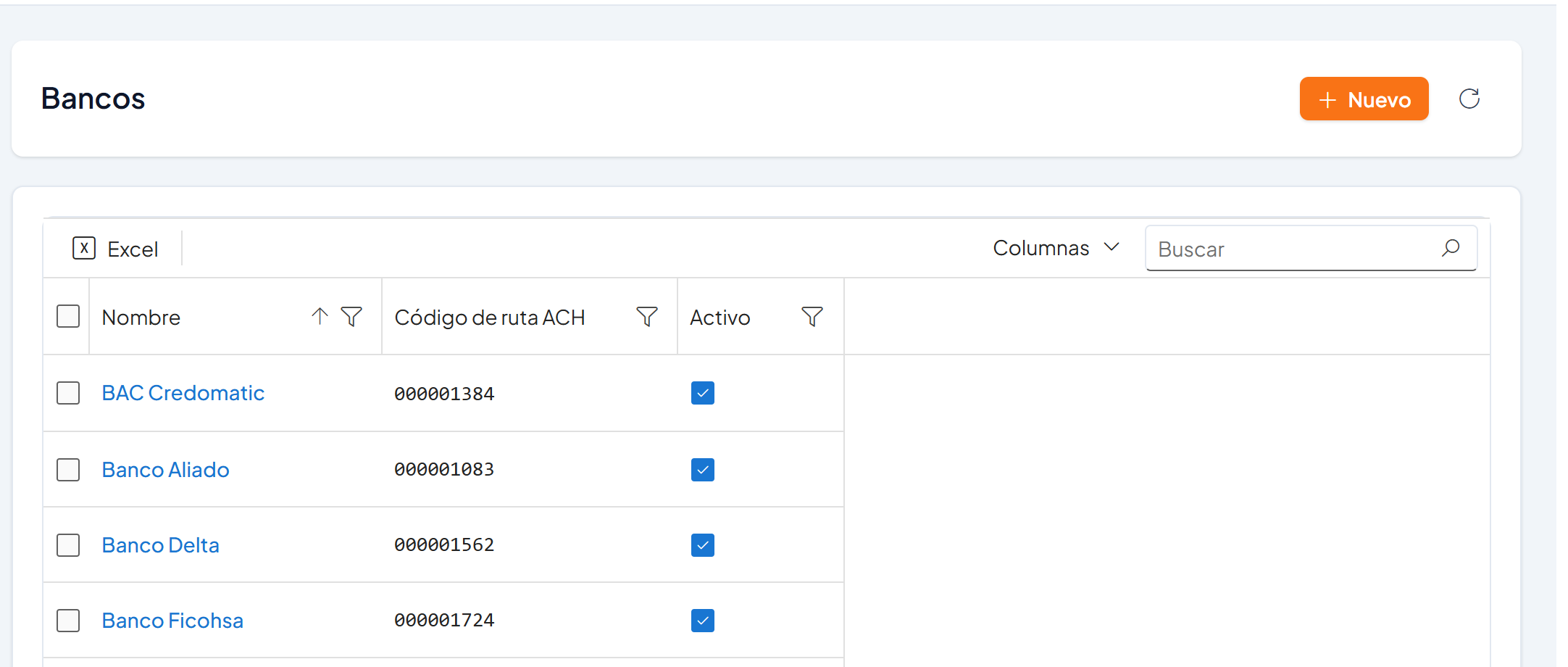Open the BAC Credomatic link
Image resolution: width=1568 pixels, height=667 pixels.
point(183,393)
